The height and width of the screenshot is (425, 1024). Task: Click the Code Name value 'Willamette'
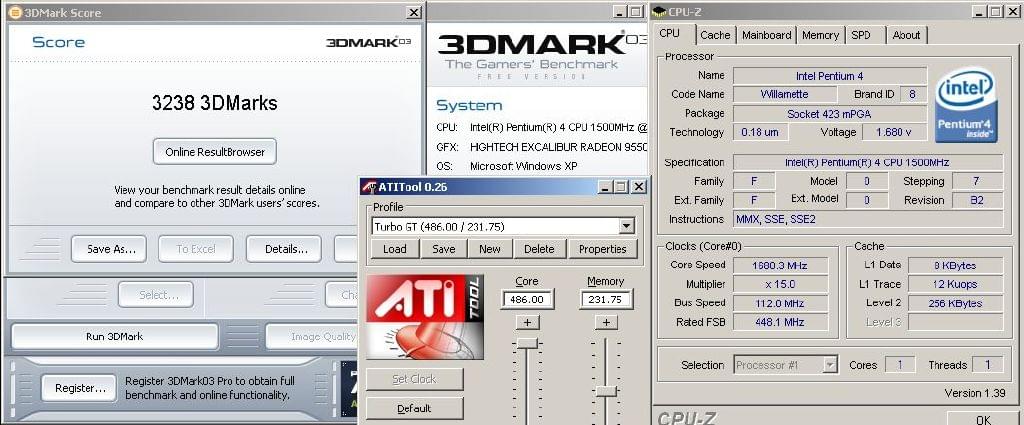coord(784,94)
